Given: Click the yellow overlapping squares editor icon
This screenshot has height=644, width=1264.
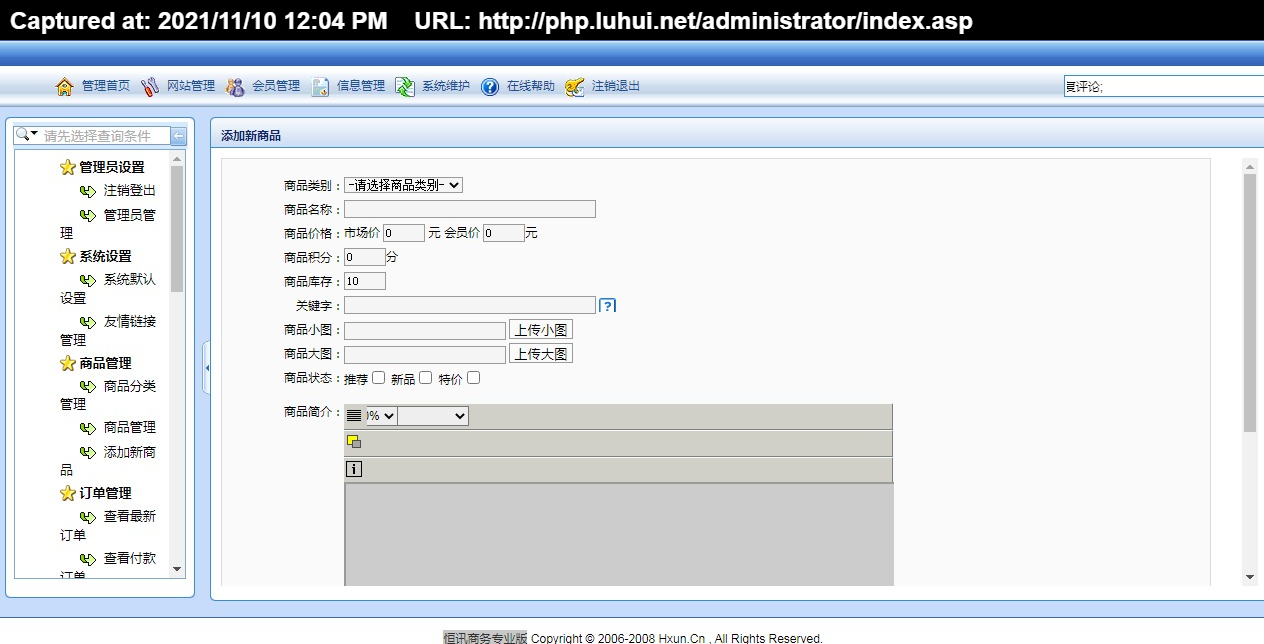Looking at the screenshot, I should point(354,442).
